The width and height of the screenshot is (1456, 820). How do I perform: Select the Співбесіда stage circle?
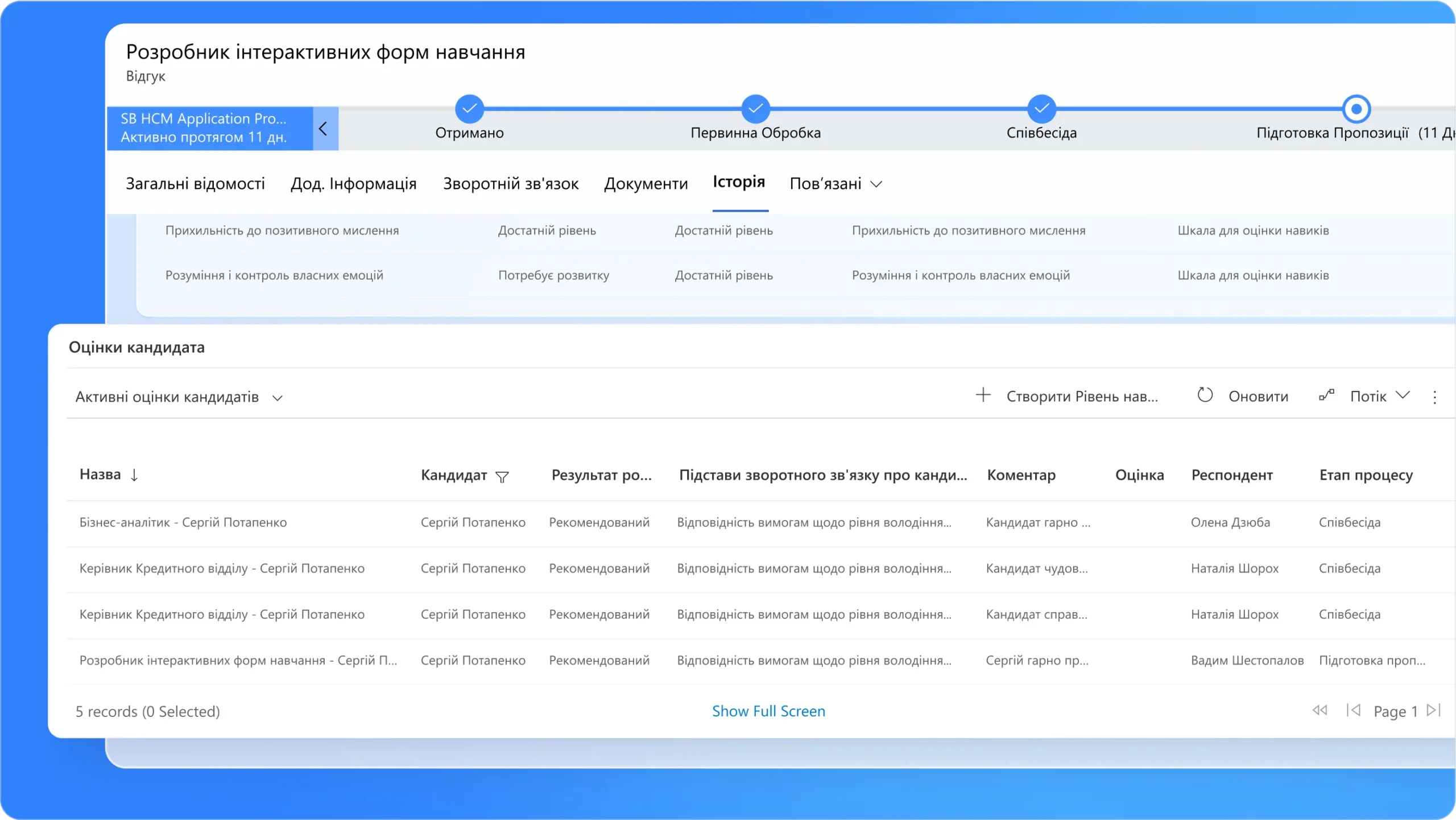[x=1041, y=109]
